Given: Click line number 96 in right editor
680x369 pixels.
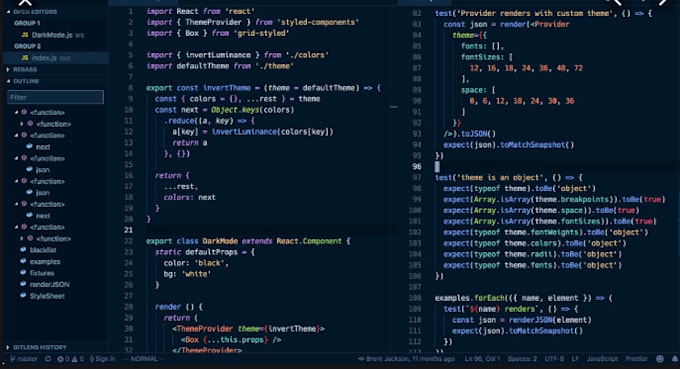Looking at the screenshot, I should tap(417, 167).
